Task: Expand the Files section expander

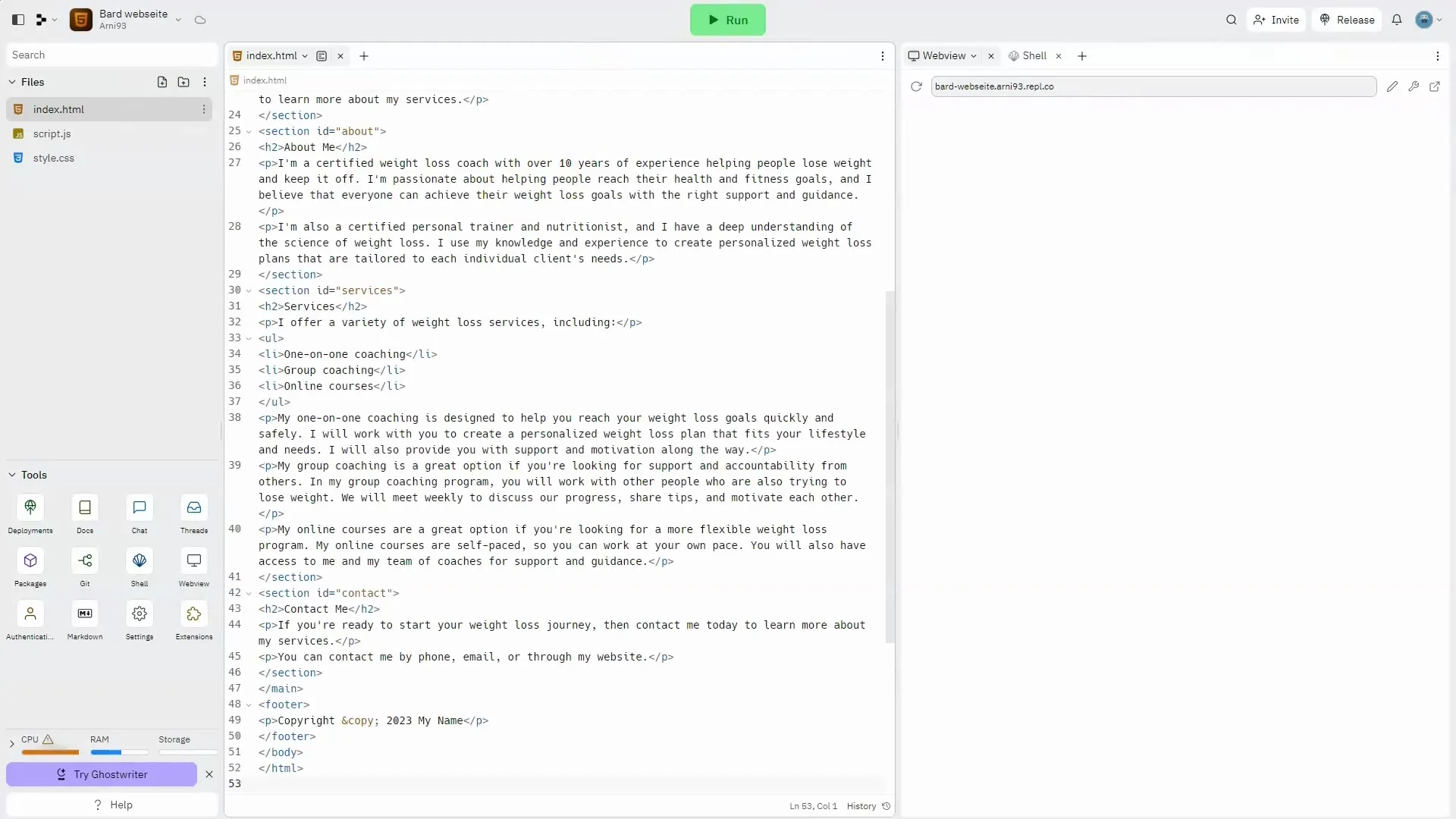Action: (11, 81)
